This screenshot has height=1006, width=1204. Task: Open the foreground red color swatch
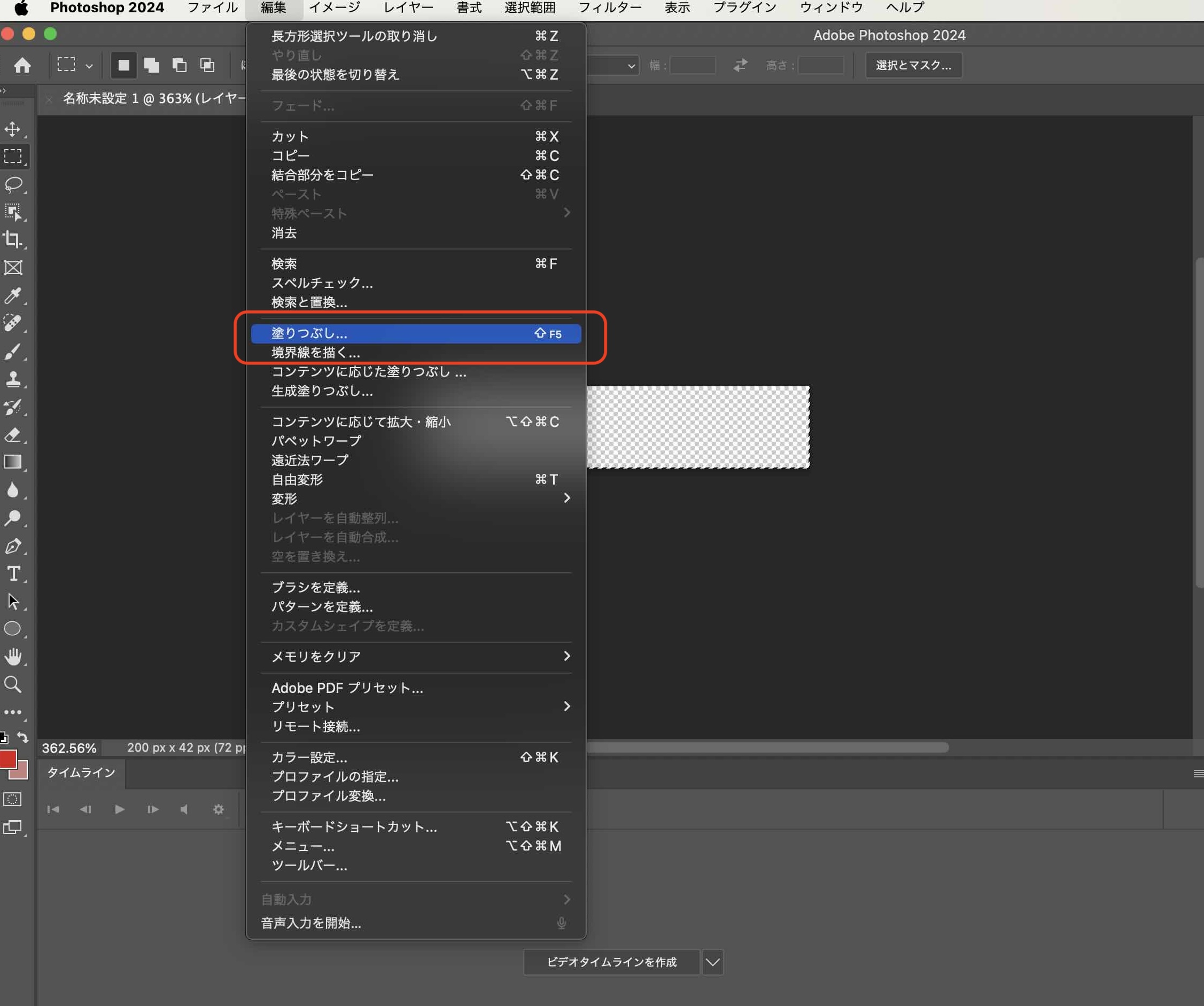[7, 759]
